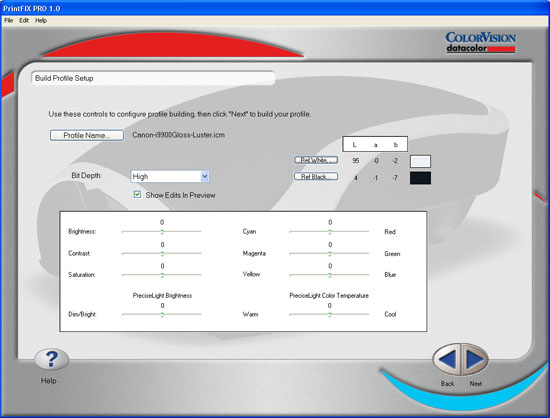Toggle Show Edits In Preview checkbox
The height and width of the screenshot is (418, 550).
point(138,195)
